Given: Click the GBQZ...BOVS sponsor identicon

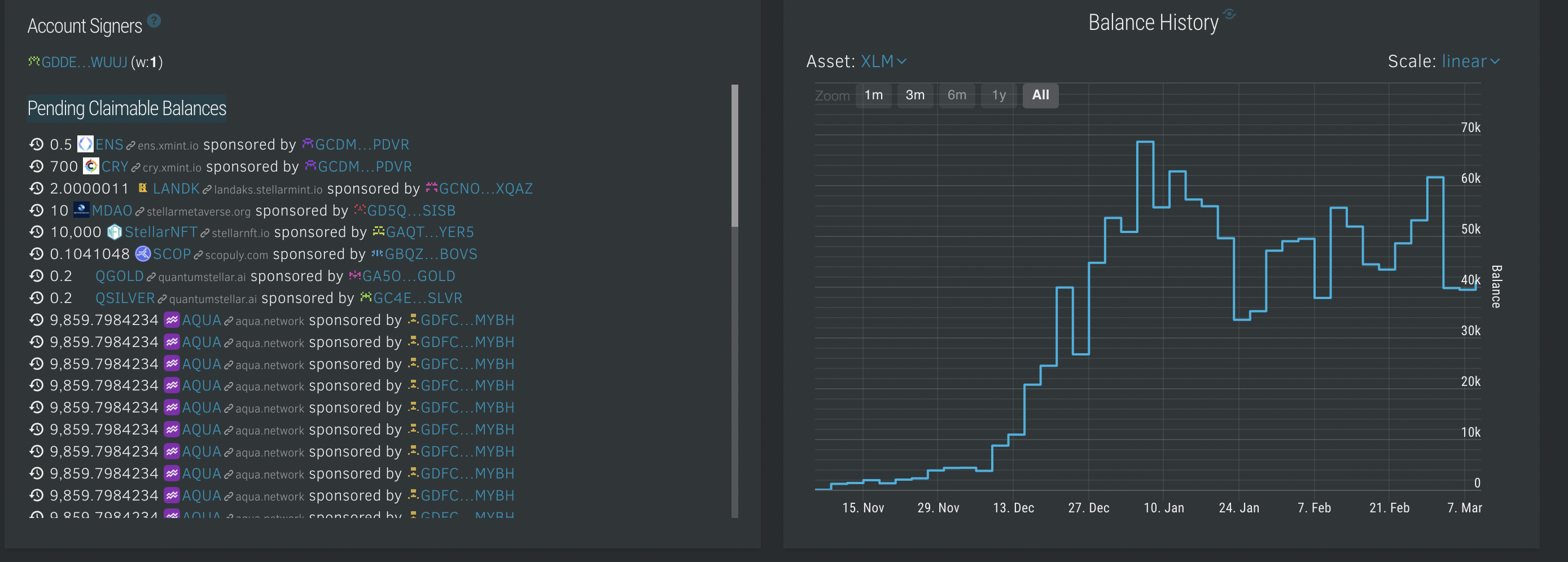Looking at the screenshot, I should click(378, 252).
